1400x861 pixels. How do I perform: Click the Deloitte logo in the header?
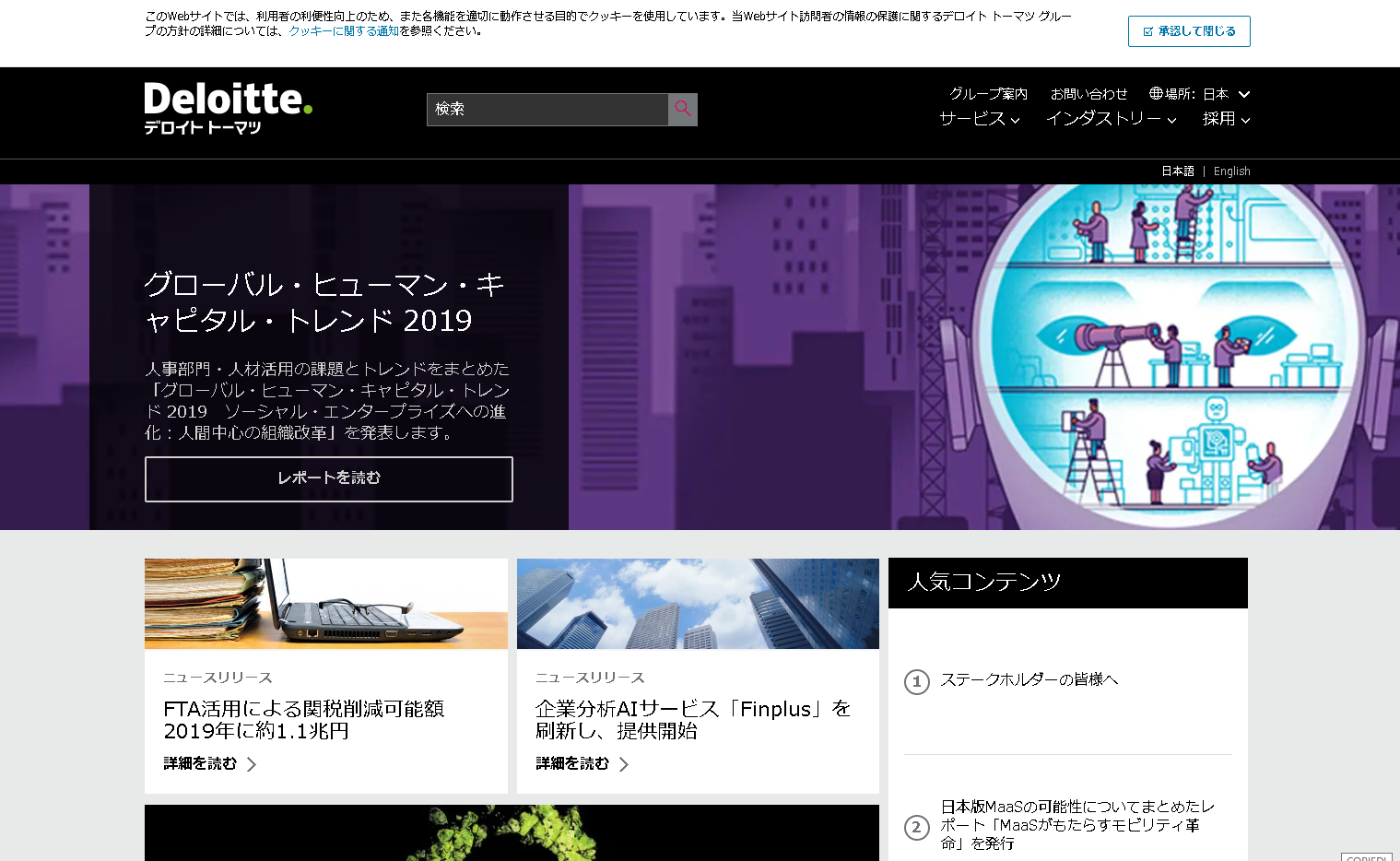(228, 108)
